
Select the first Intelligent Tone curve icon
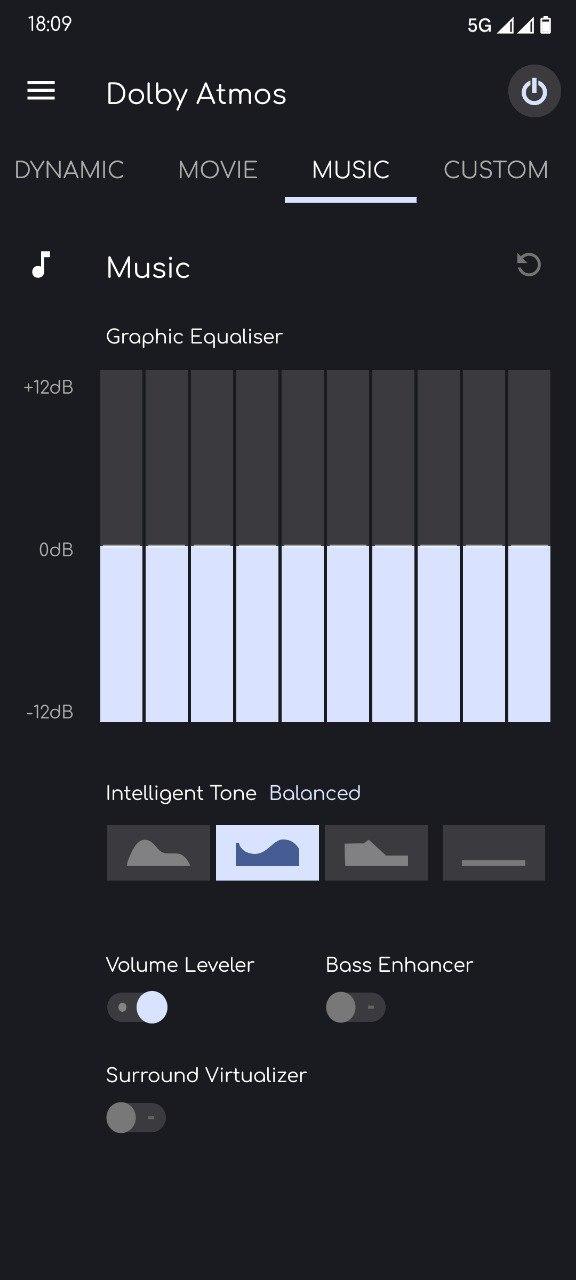(x=158, y=853)
